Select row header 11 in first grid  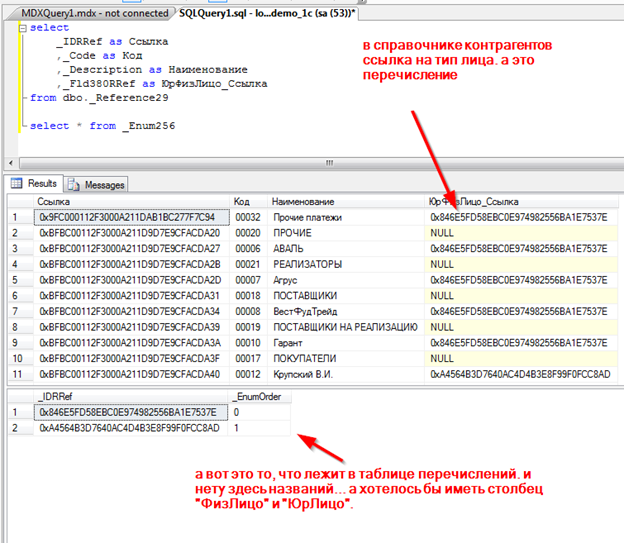pos(20,374)
